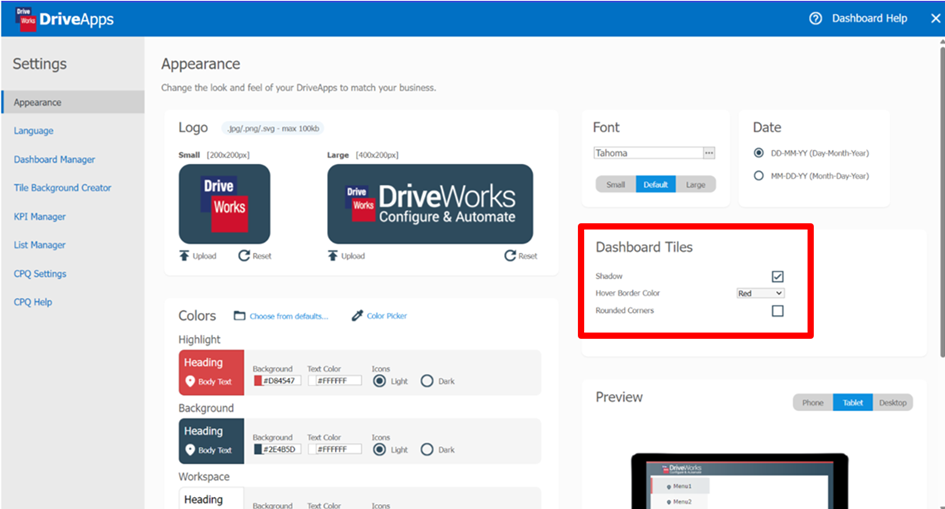Viewport: 945px width, 509px height.
Task: Click the tablet preview image
Action: pyautogui.click(x=739, y=481)
